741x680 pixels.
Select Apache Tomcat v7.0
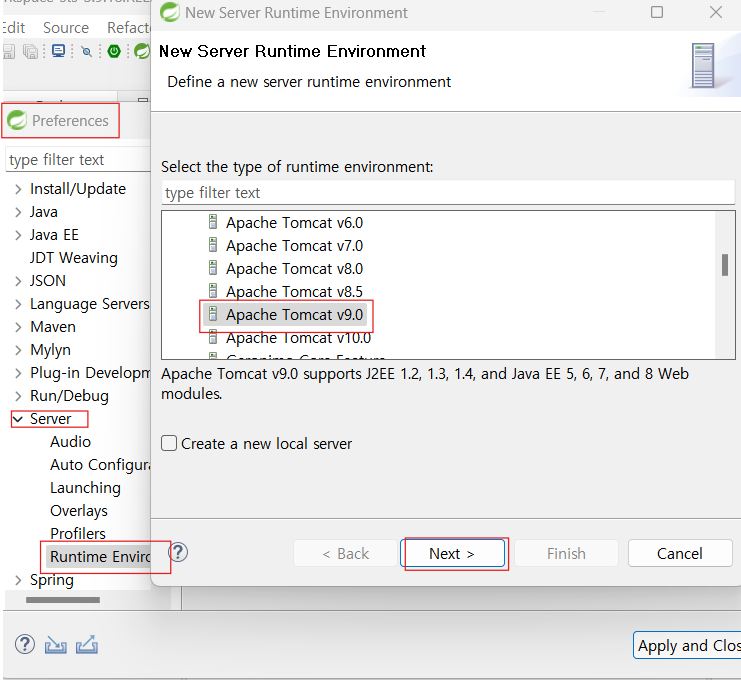(x=294, y=246)
